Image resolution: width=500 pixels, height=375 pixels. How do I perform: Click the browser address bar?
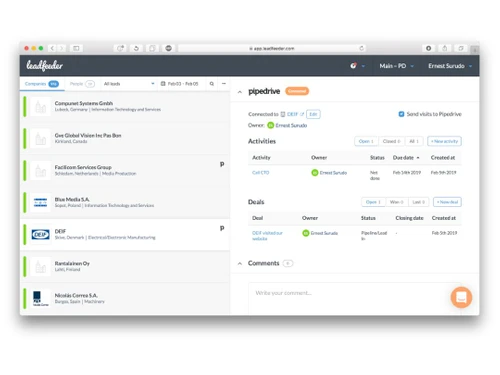(272, 48)
